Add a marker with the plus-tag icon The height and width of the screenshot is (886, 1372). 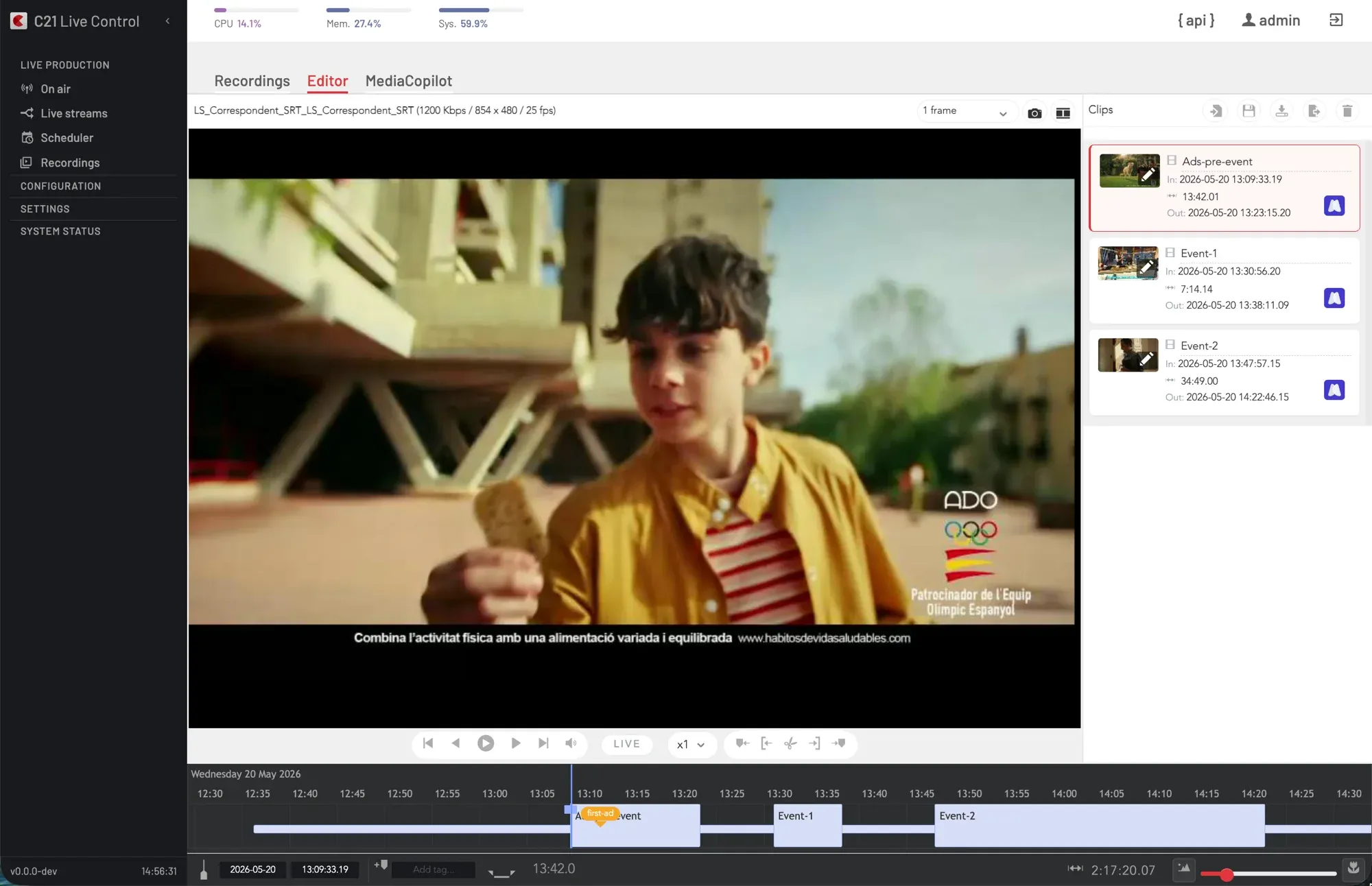pos(381,866)
